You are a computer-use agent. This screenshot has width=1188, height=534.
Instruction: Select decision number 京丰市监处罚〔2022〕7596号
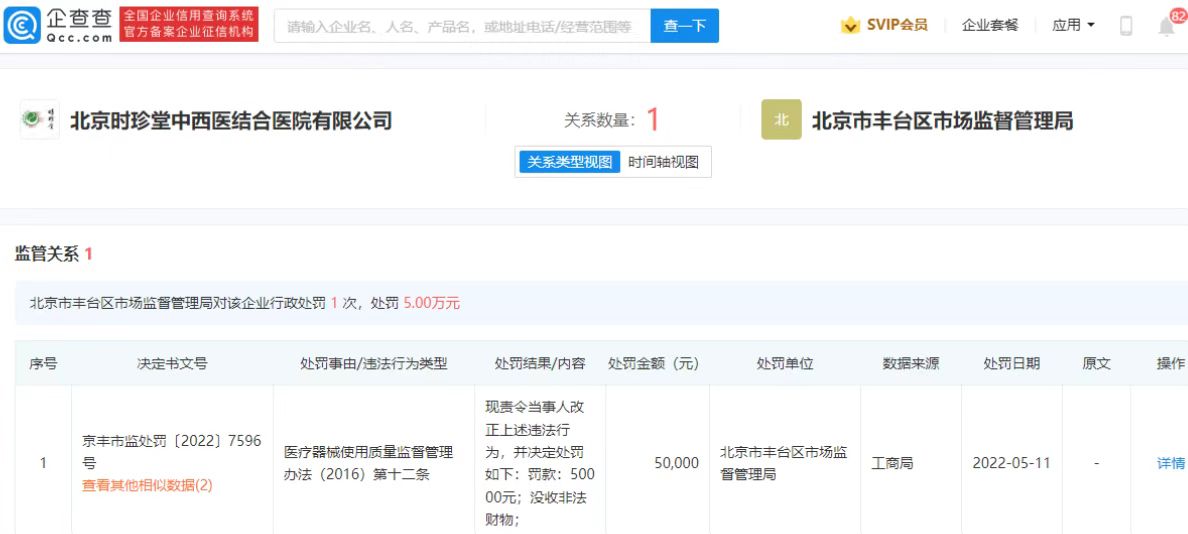coord(171,451)
